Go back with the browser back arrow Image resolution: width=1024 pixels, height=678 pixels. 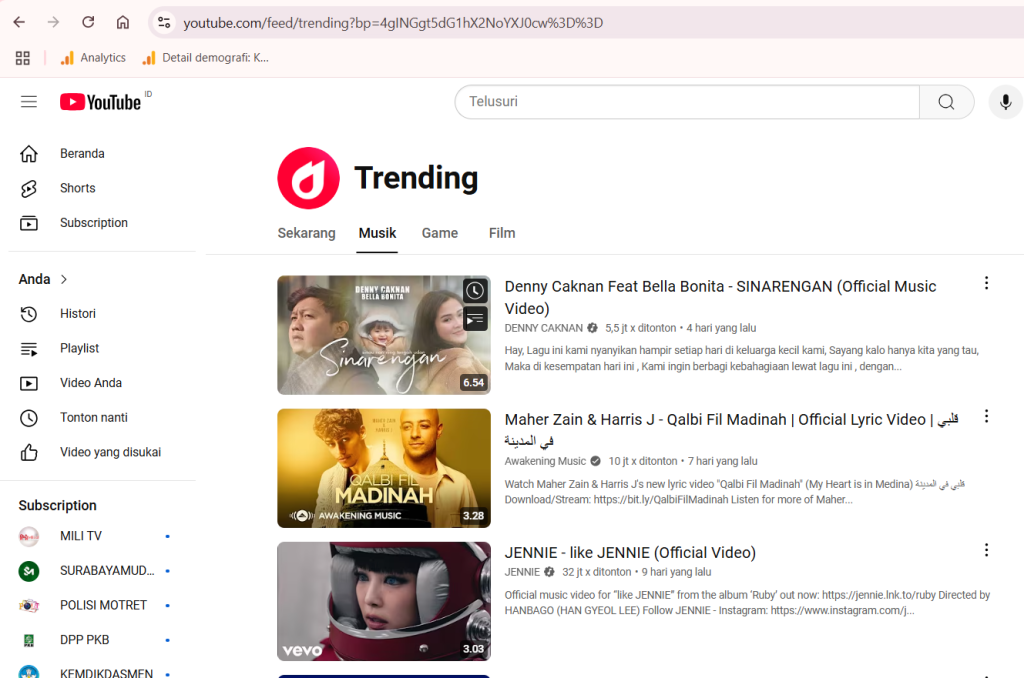(20, 22)
